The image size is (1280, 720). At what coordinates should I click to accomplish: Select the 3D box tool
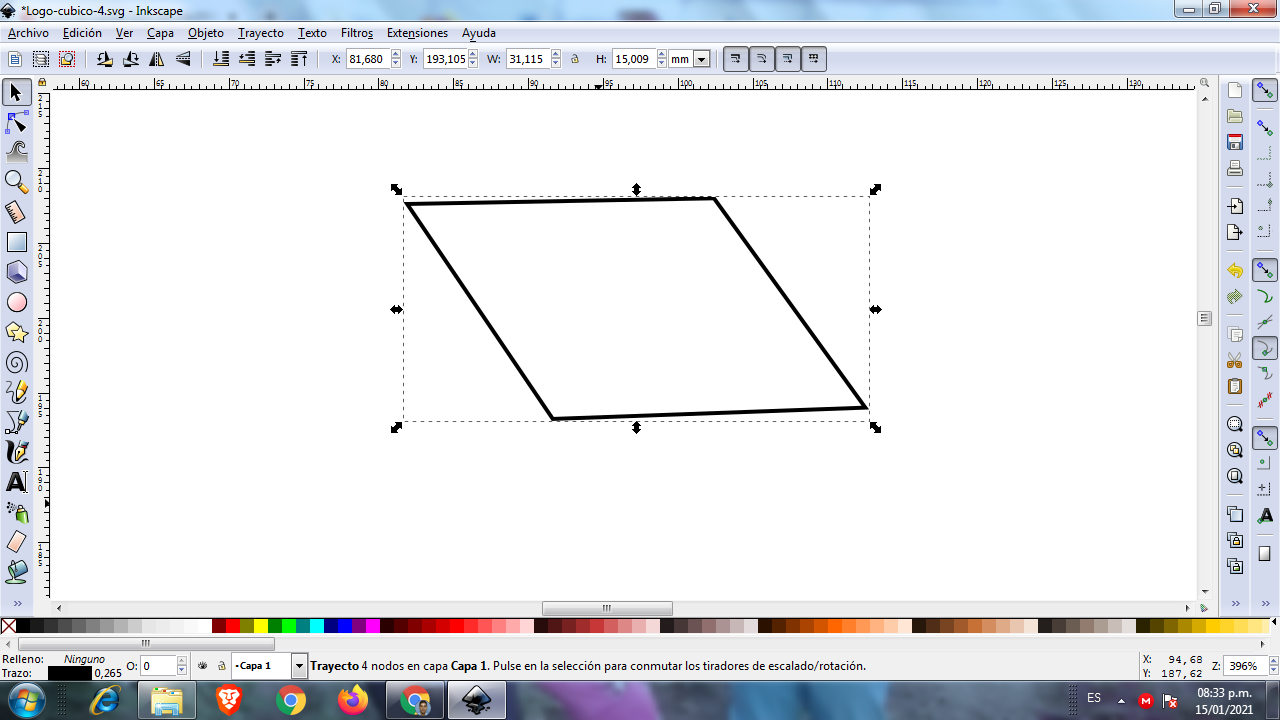[16, 272]
